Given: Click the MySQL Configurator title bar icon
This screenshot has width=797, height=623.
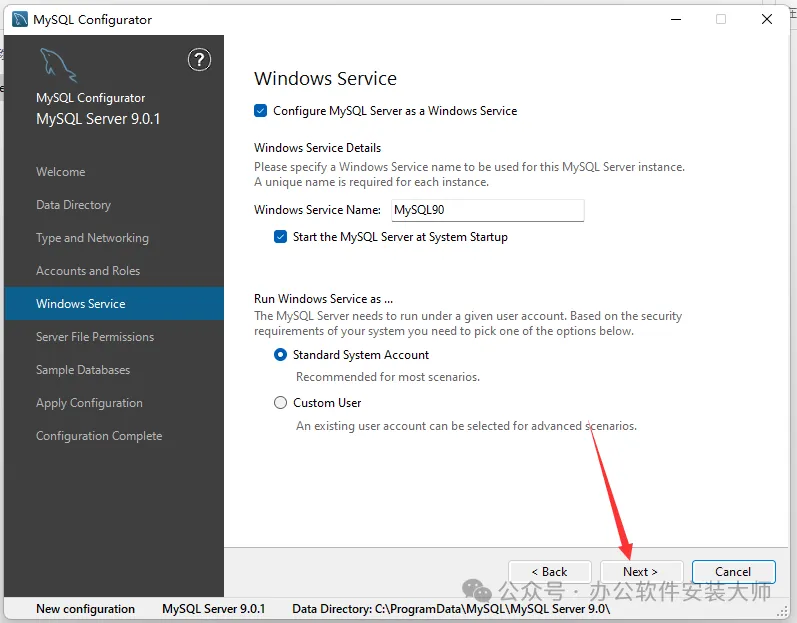Looking at the screenshot, I should pyautogui.click(x=20, y=19).
